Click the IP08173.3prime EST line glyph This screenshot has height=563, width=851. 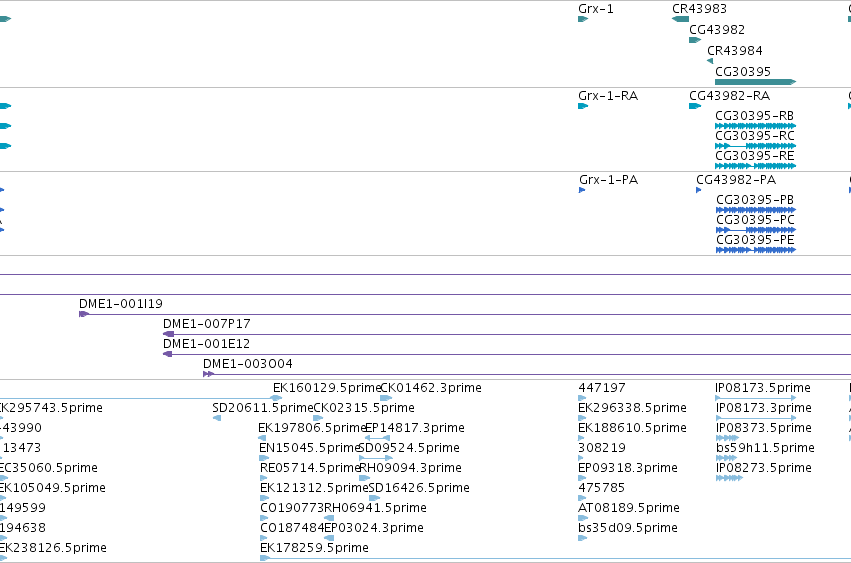tap(756, 418)
